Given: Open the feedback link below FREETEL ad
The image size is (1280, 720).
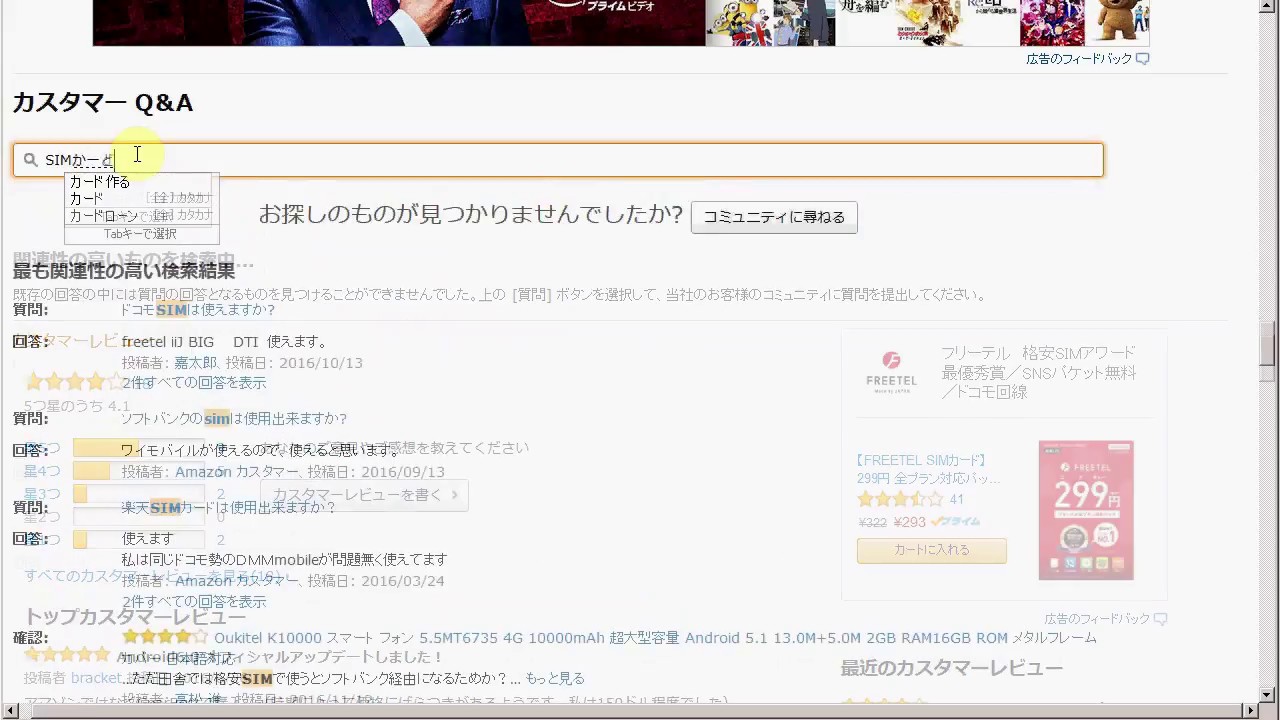Looking at the screenshot, I should click(1097, 619).
